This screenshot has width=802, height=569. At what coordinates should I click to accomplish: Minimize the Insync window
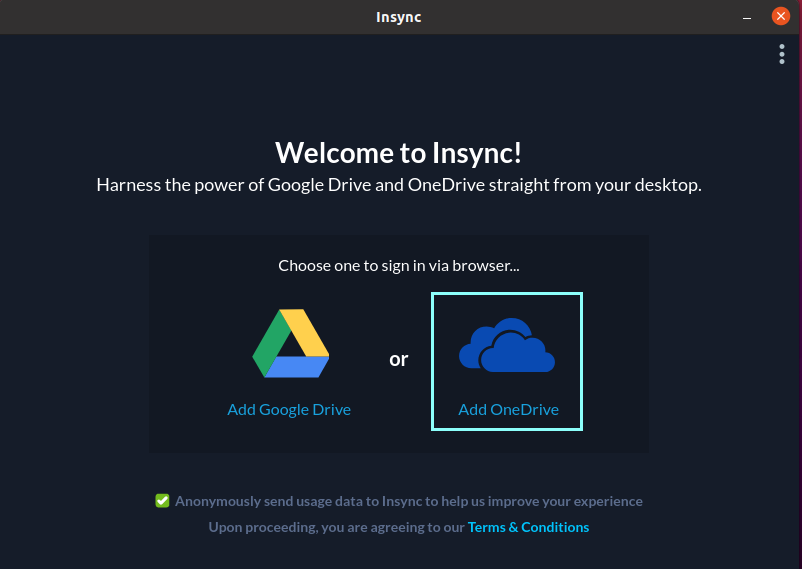point(747,17)
